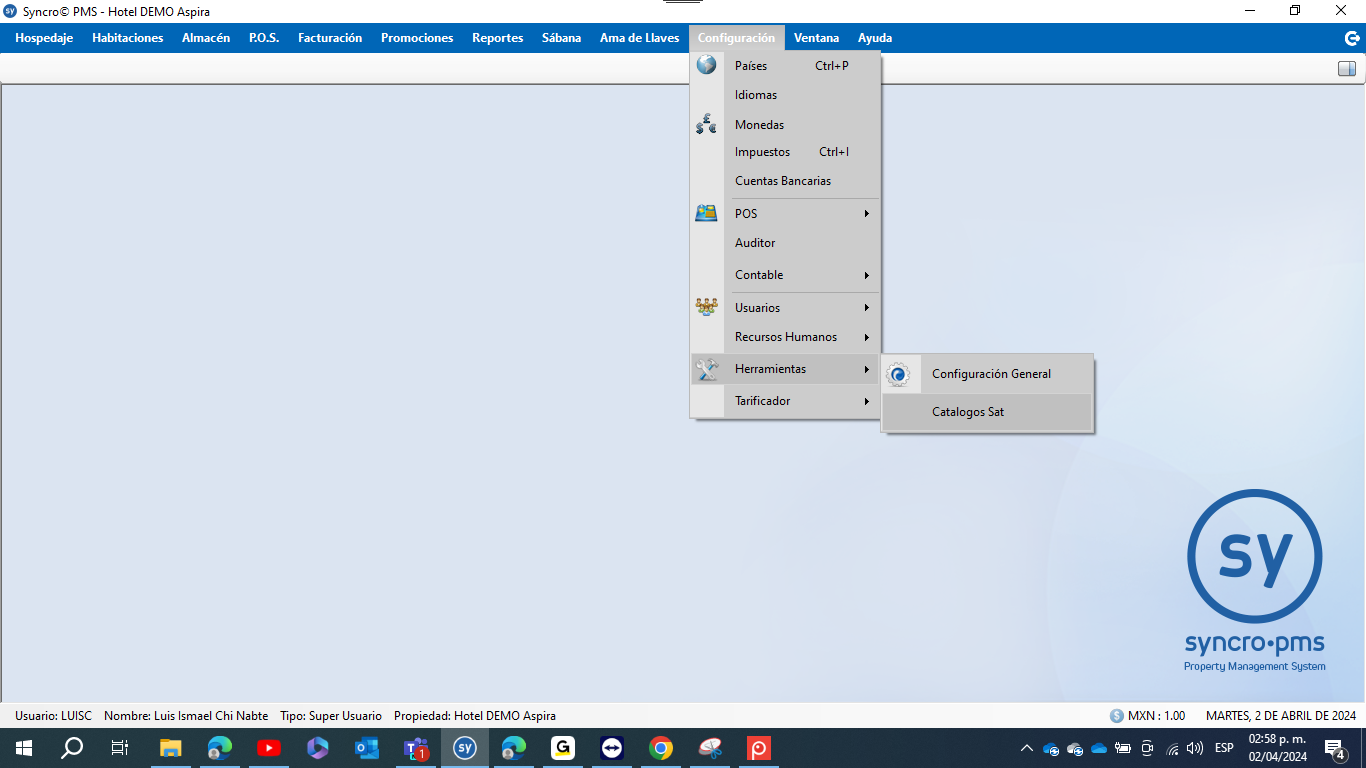Open Configuración General from Herramientas submenu

tap(988, 374)
